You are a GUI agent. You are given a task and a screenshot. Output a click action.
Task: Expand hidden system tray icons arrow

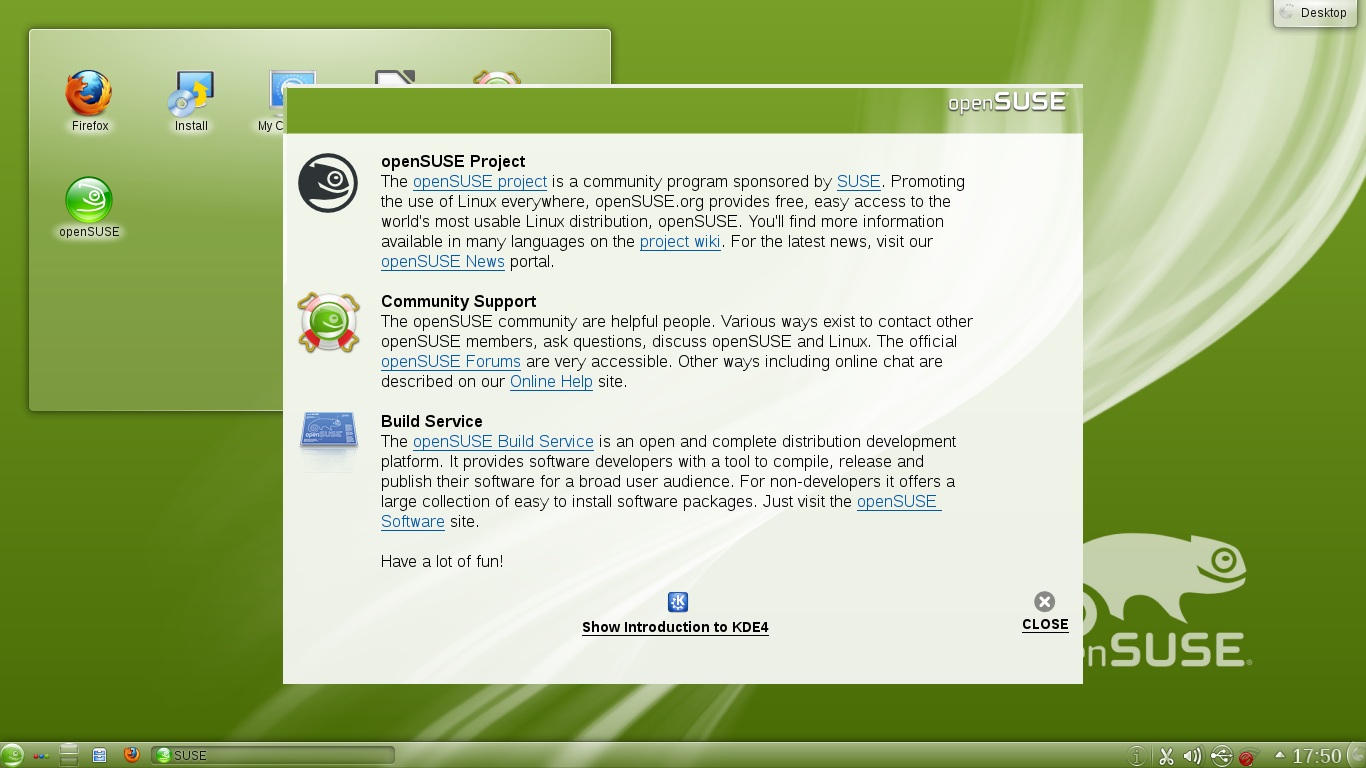tap(1279, 755)
